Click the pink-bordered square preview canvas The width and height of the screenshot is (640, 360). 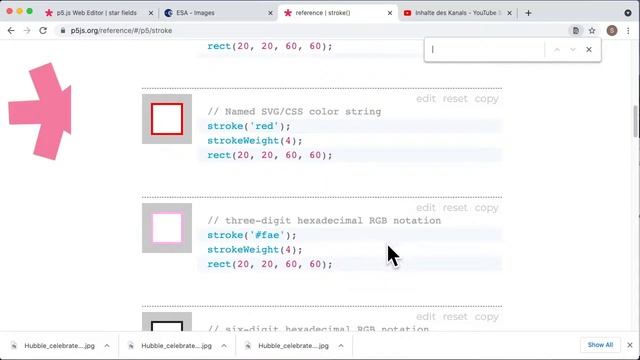167,228
